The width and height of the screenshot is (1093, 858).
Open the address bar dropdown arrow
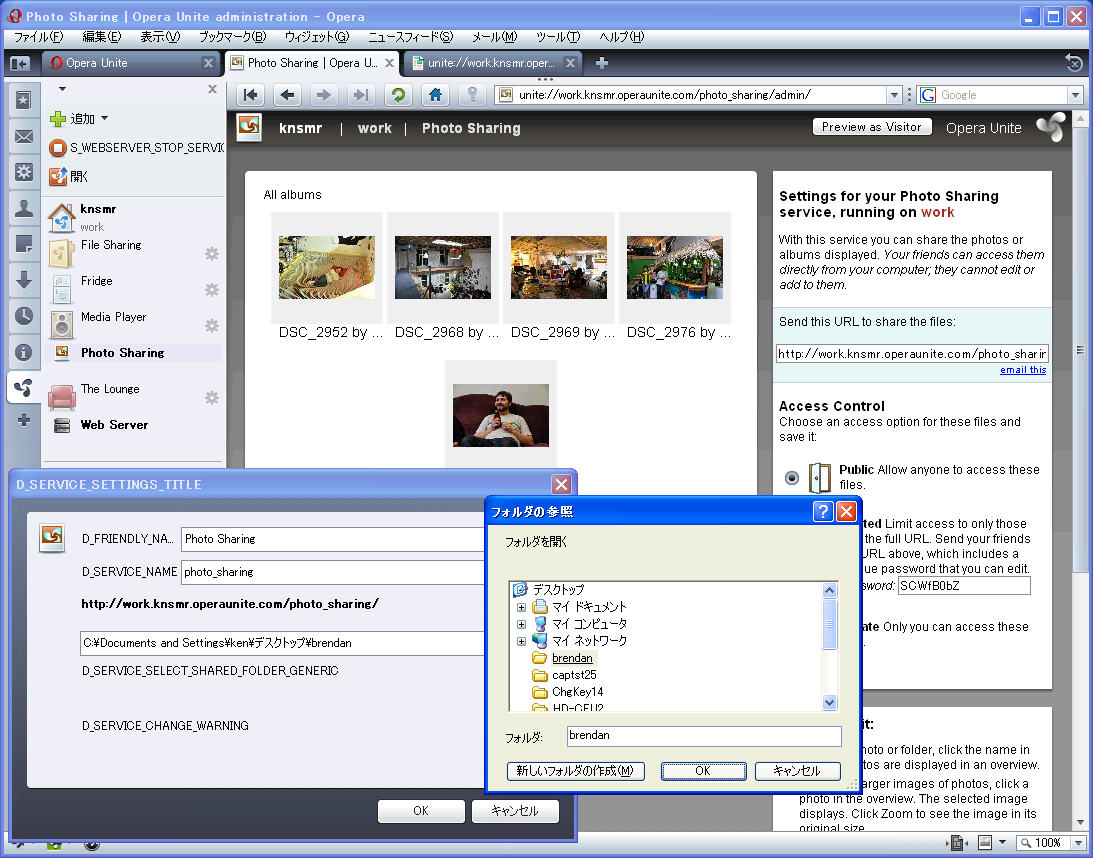point(894,95)
